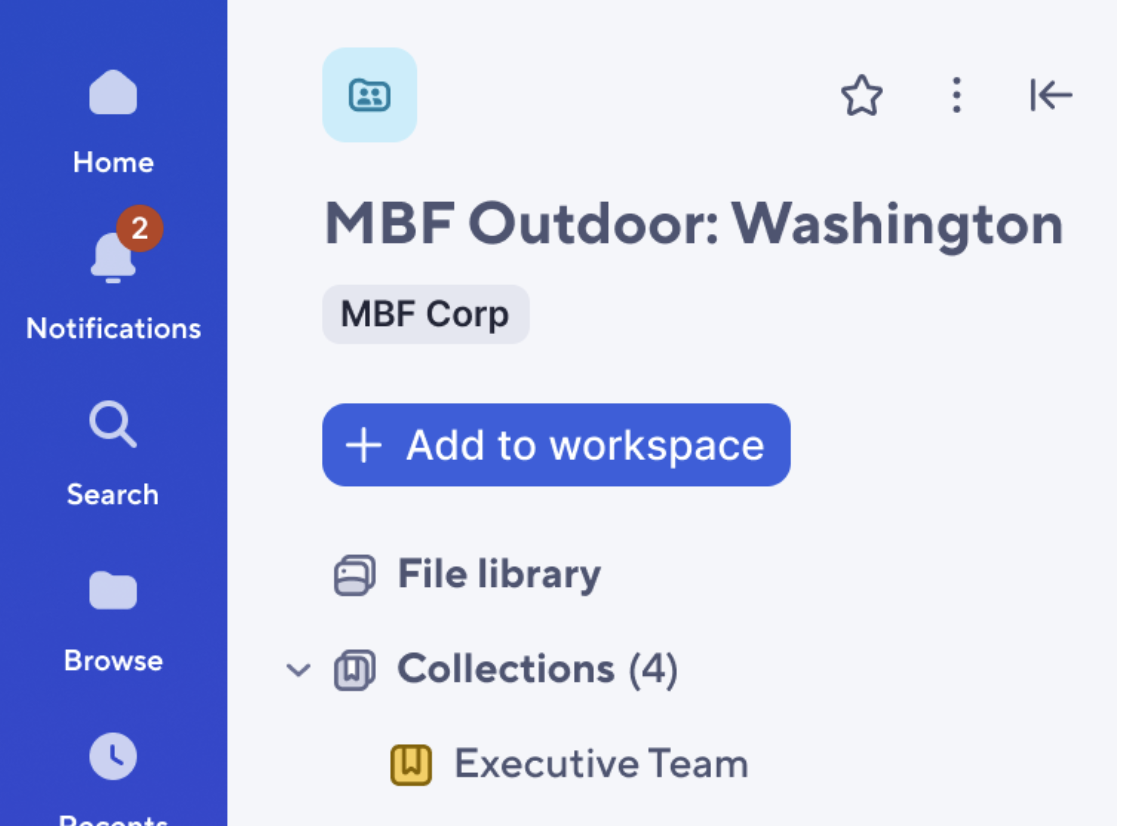The image size is (1124, 830).
Task: Click the Collections stacked bookmark icon
Action: coord(354,670)
